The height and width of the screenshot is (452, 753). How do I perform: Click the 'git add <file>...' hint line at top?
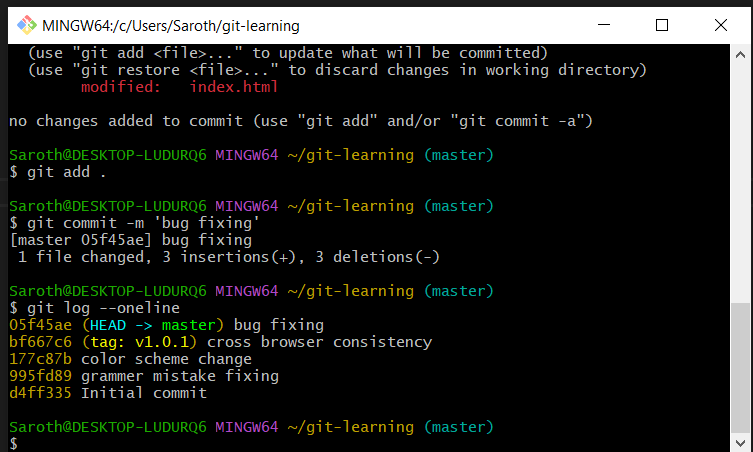click(x=288, y=53)
